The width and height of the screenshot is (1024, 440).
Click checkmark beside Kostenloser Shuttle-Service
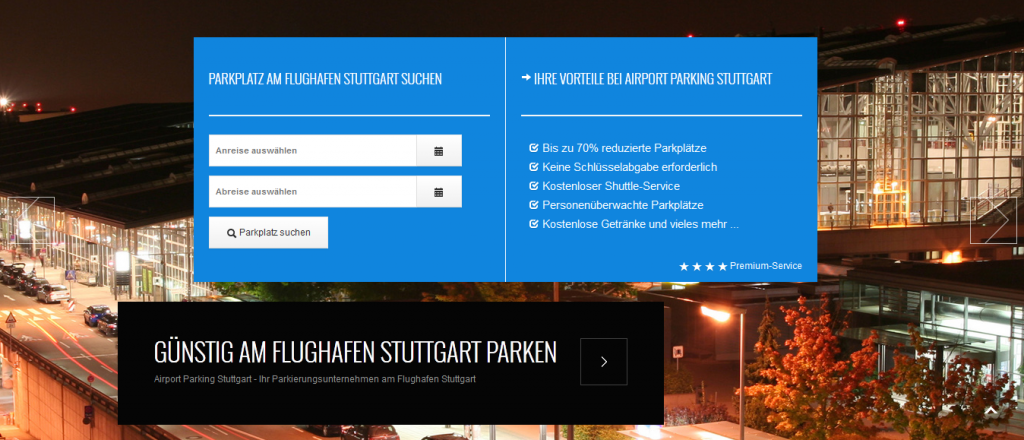pos(534,186)
